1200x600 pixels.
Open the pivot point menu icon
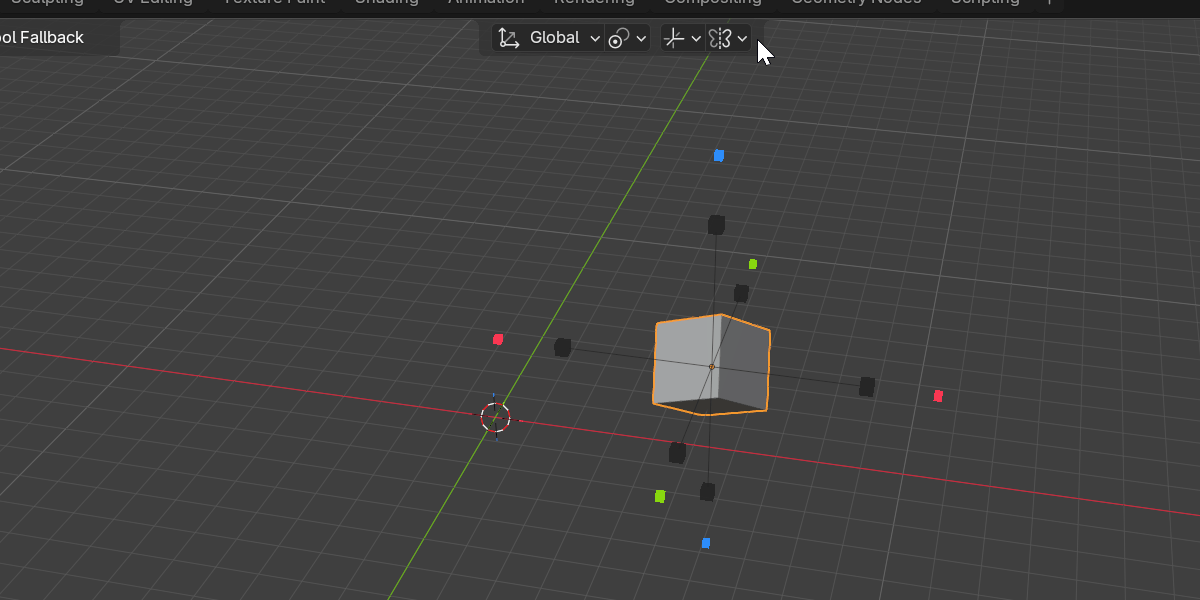click(x=619, y=38)
